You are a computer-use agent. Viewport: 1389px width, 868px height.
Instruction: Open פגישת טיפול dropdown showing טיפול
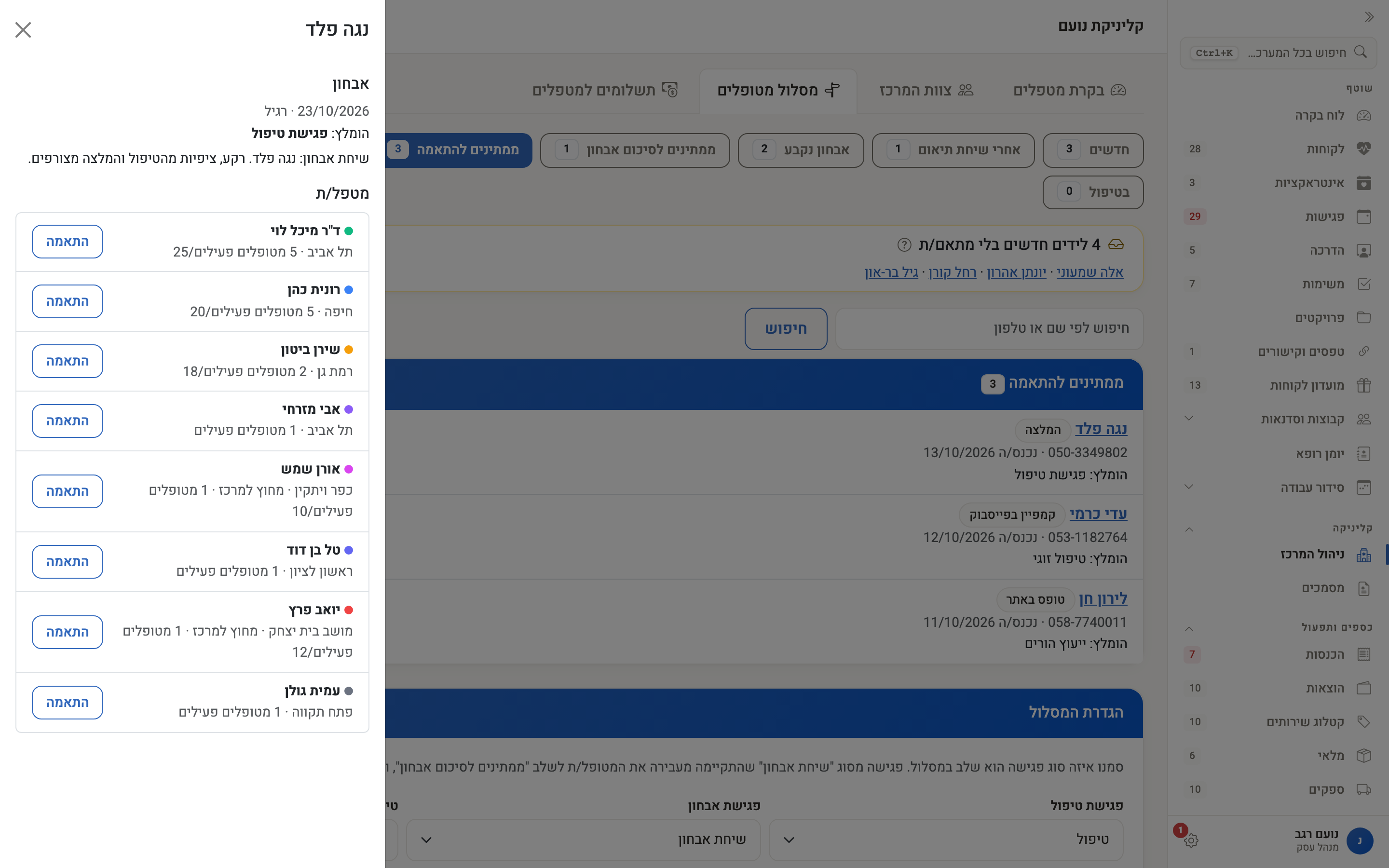946,840
